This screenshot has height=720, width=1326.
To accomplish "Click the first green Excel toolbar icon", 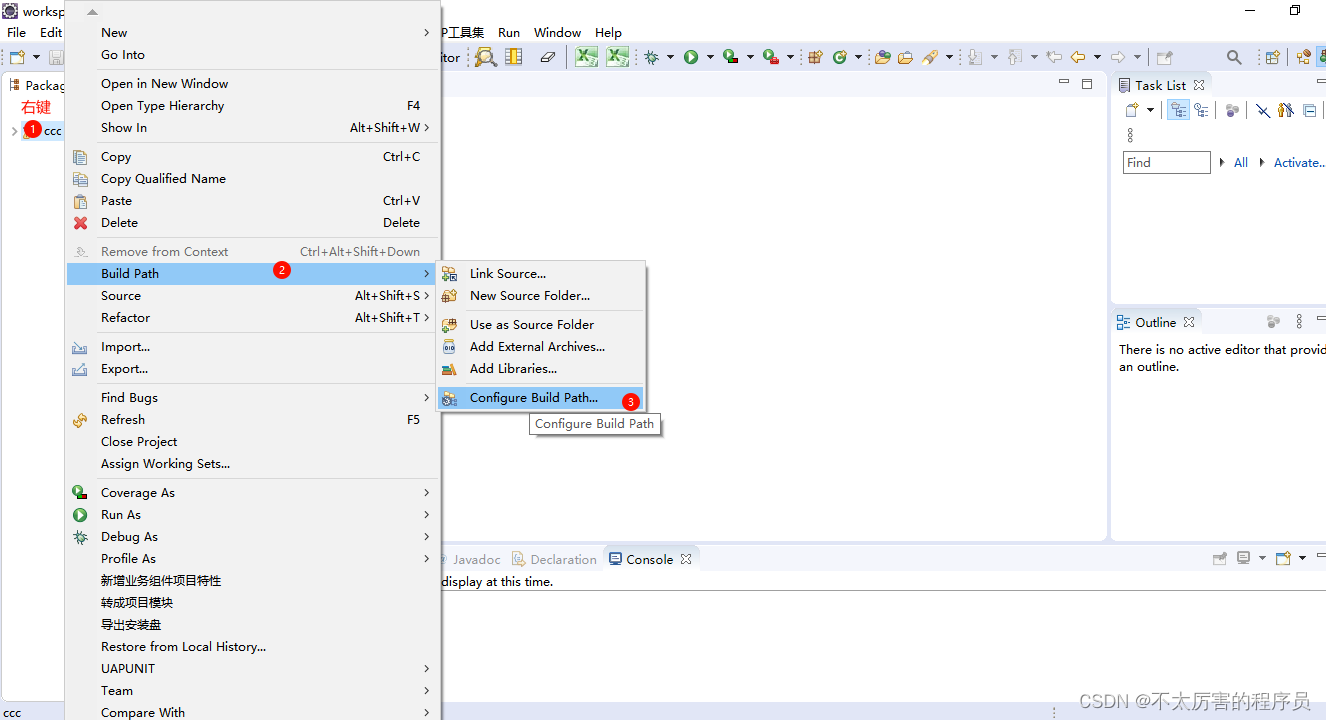I will (586, 57).
